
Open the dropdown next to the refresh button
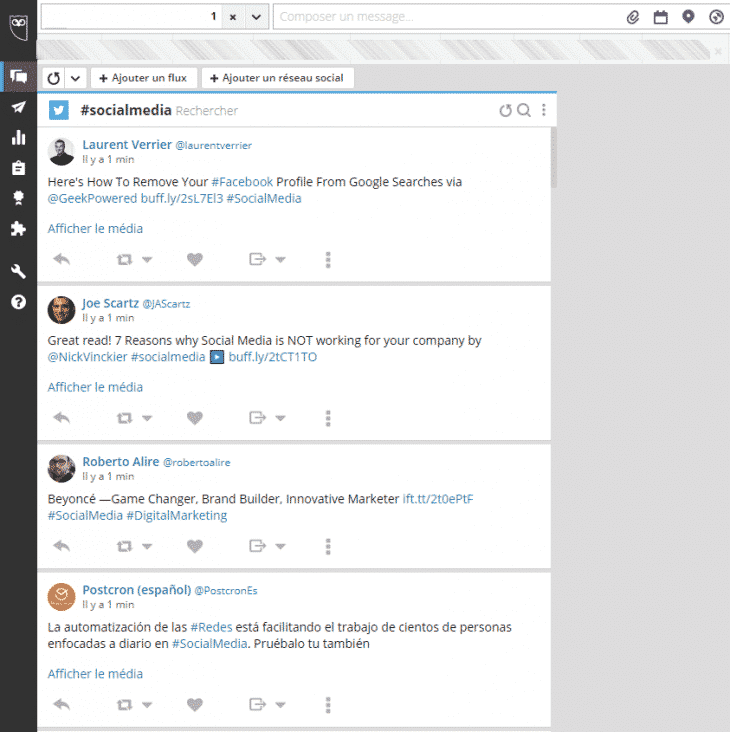pyautogui.click(x=75, y=78)
